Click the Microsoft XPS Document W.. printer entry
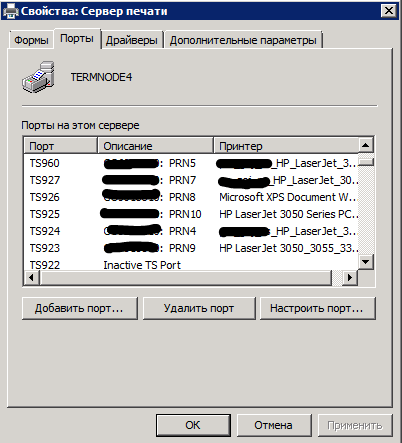 [x=288, y=197]
